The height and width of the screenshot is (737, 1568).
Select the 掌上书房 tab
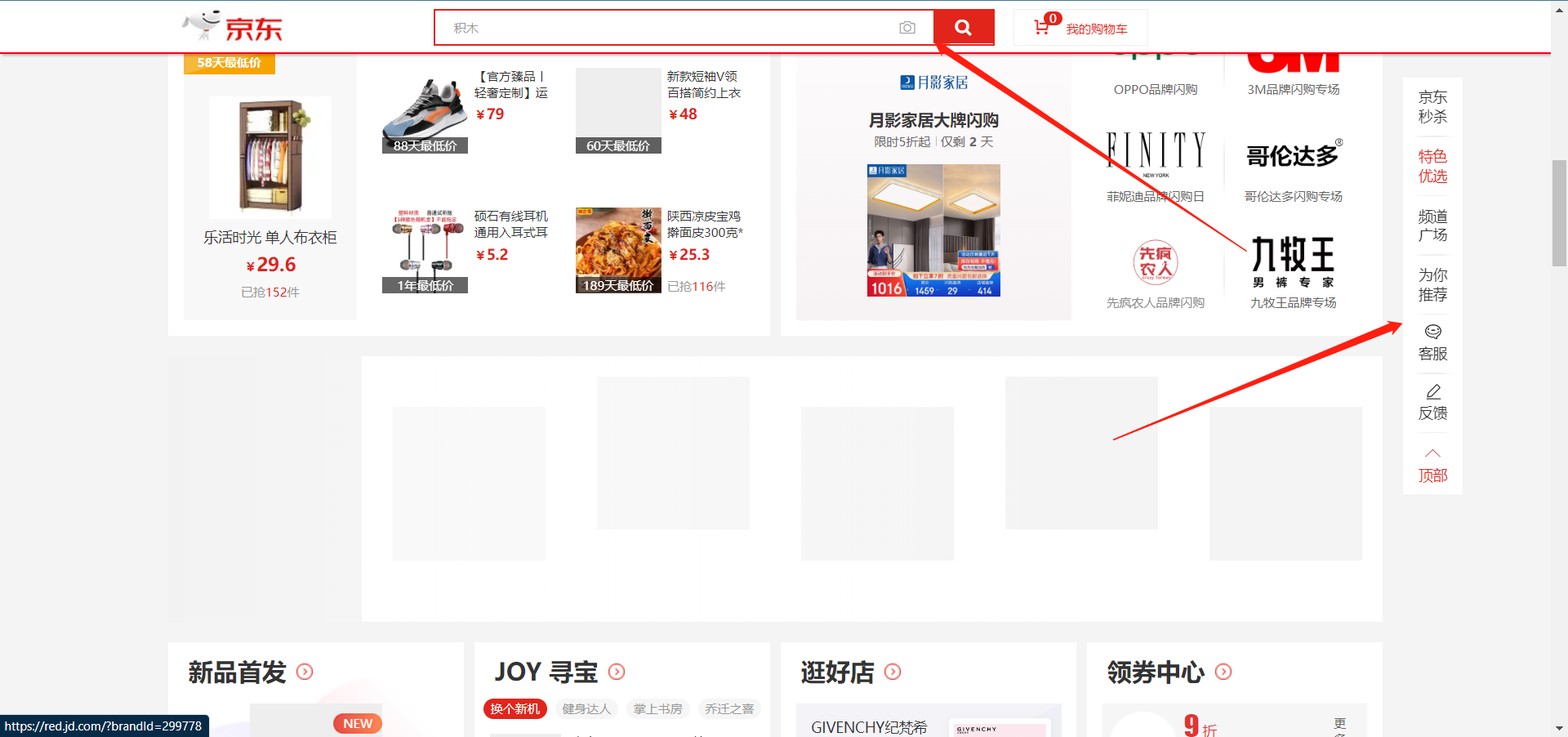(658, 708)
